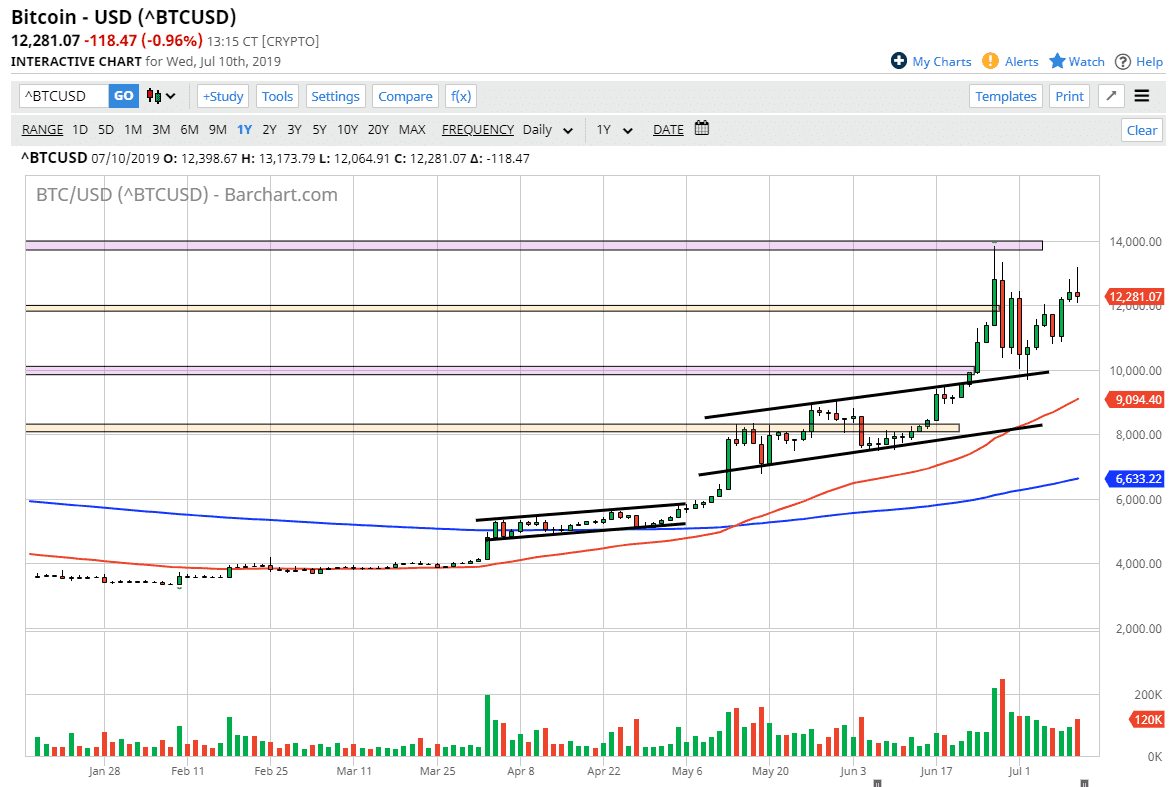The image size is (1175, 787).
Task: Open the Help question mark icon
Action: tap(1123, 61)
